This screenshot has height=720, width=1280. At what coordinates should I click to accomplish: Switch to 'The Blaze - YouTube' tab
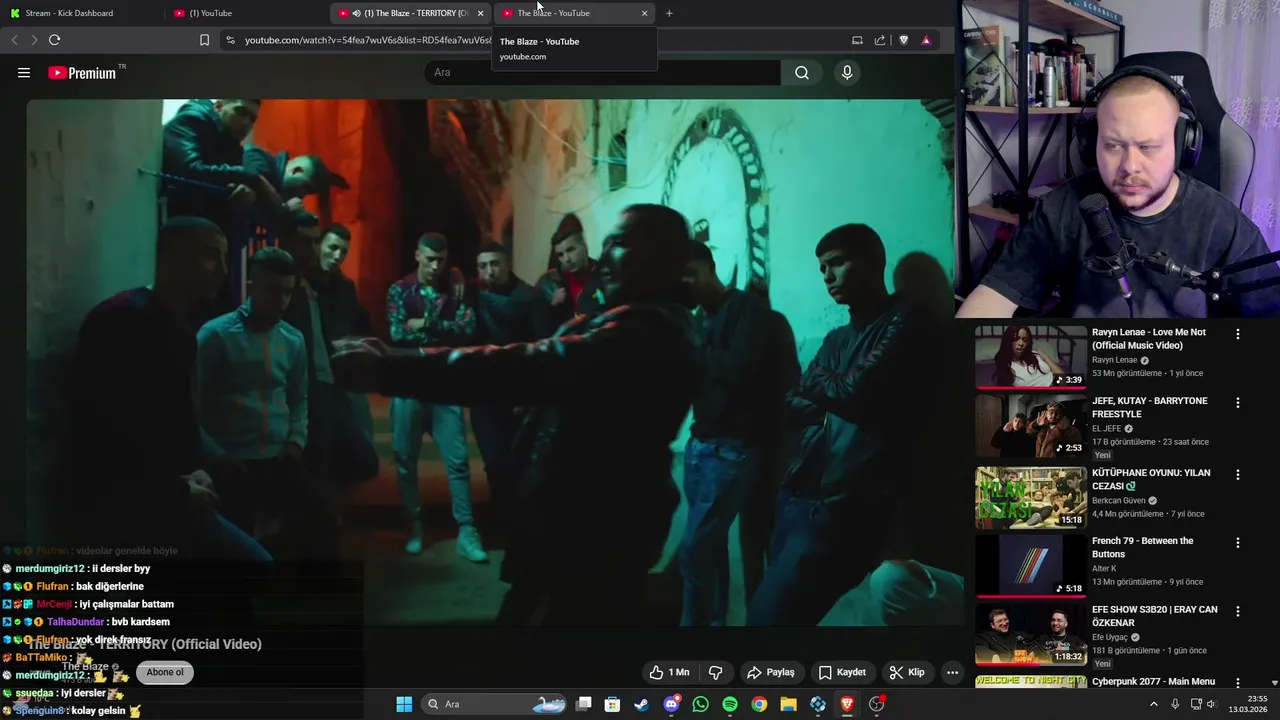(x=573, y=13)
